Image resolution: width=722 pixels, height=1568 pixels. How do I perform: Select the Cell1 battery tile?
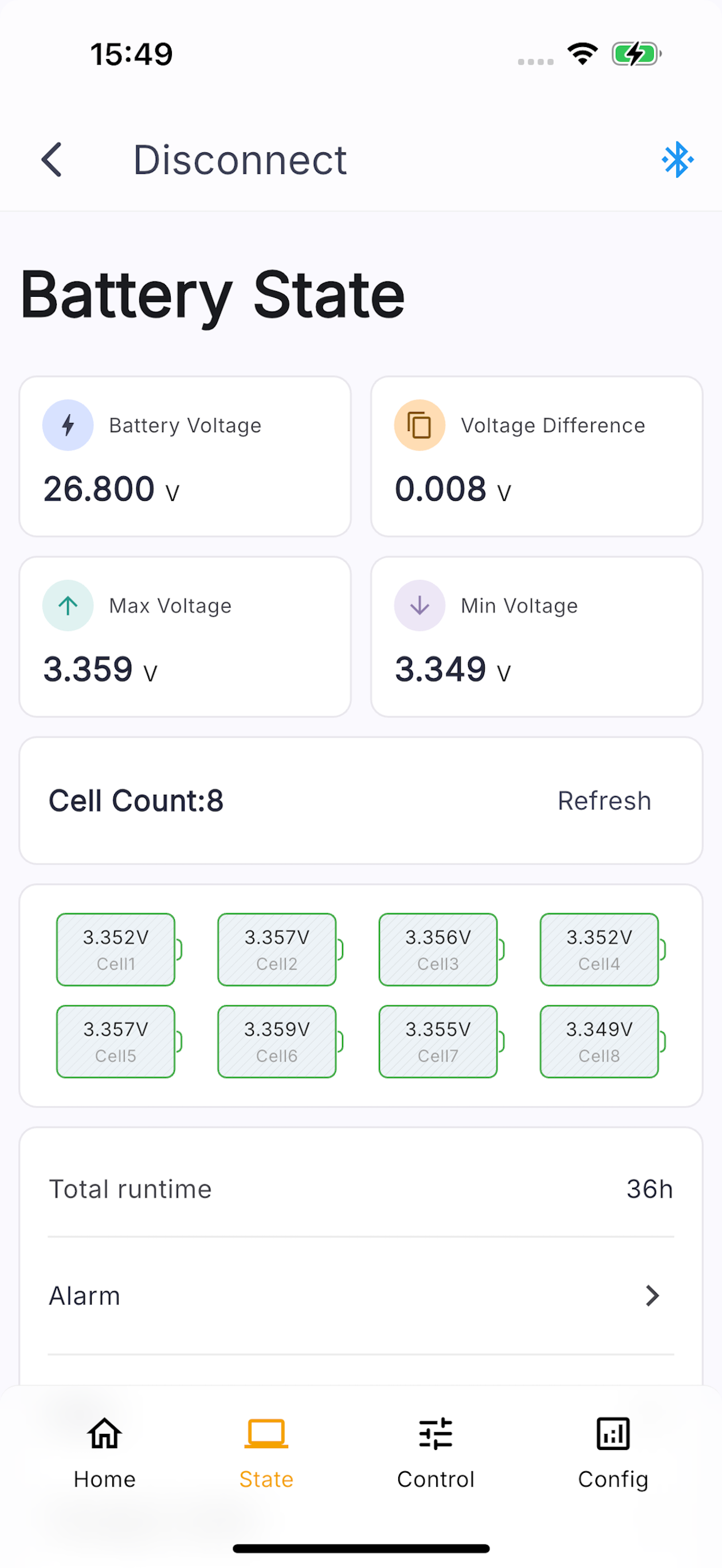click(119, 949)
